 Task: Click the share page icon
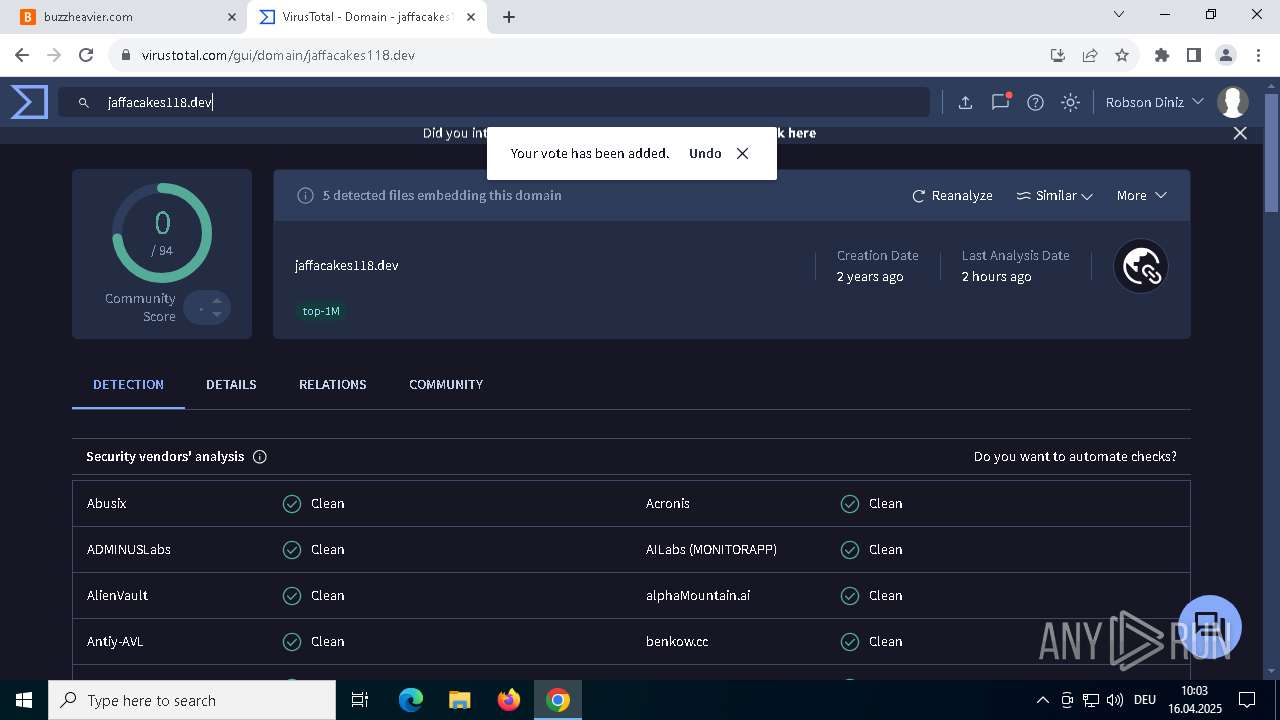1090,55
